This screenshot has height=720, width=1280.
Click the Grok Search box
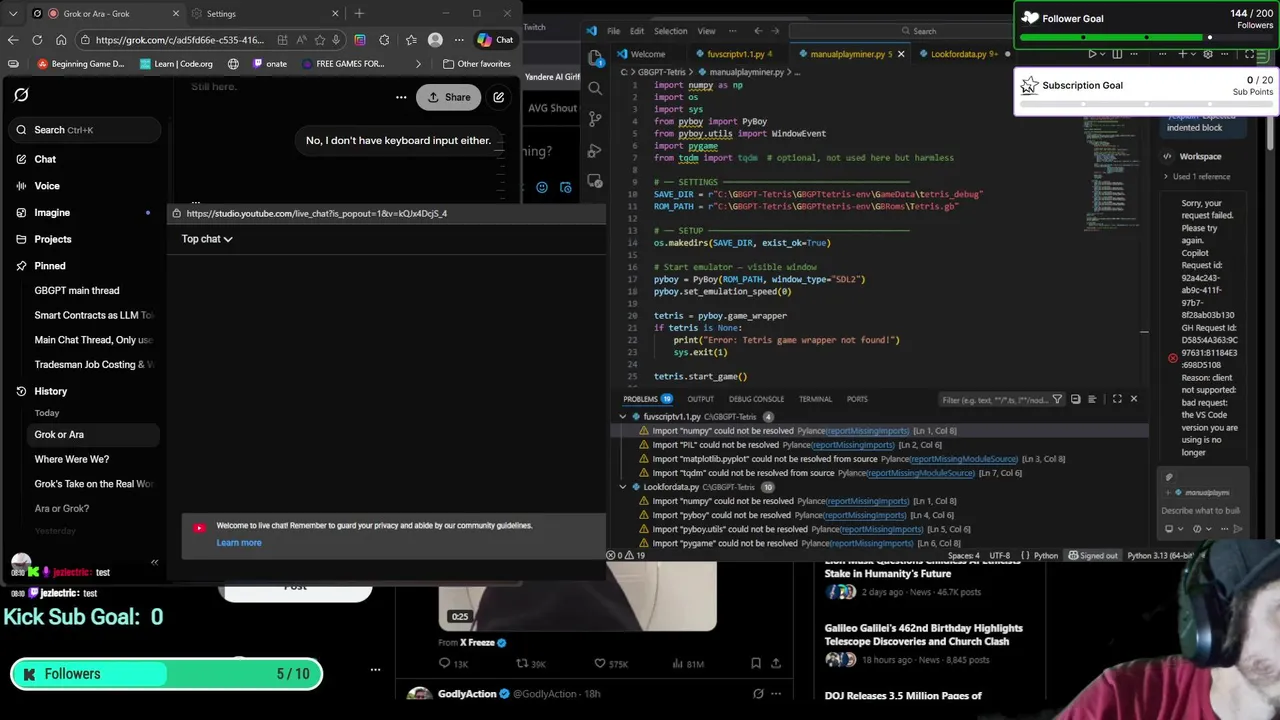point(84,130)
